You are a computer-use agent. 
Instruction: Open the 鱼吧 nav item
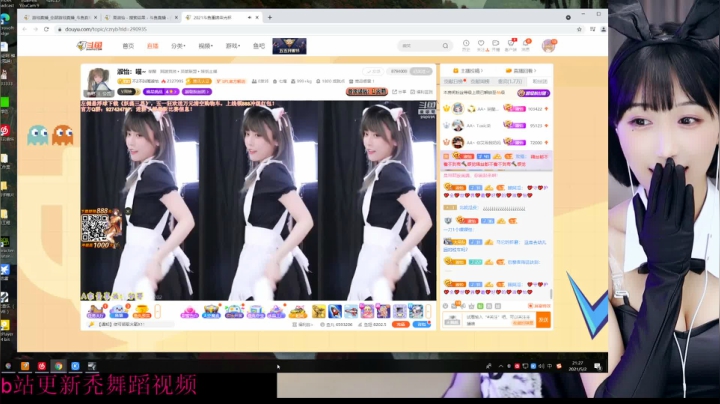[259, 46]
